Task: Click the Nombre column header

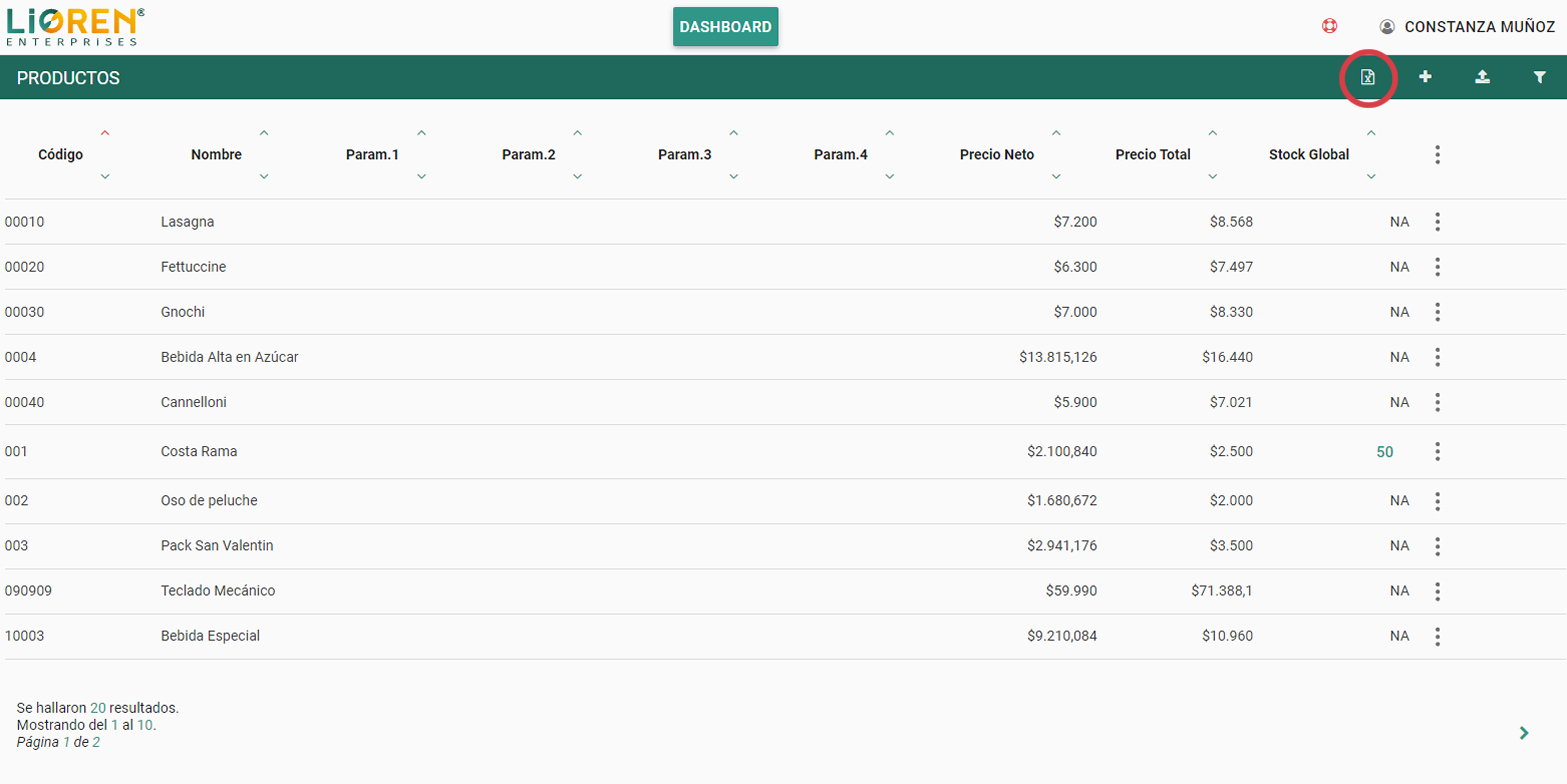Action: pyautogui.click(x=216, y=155)
